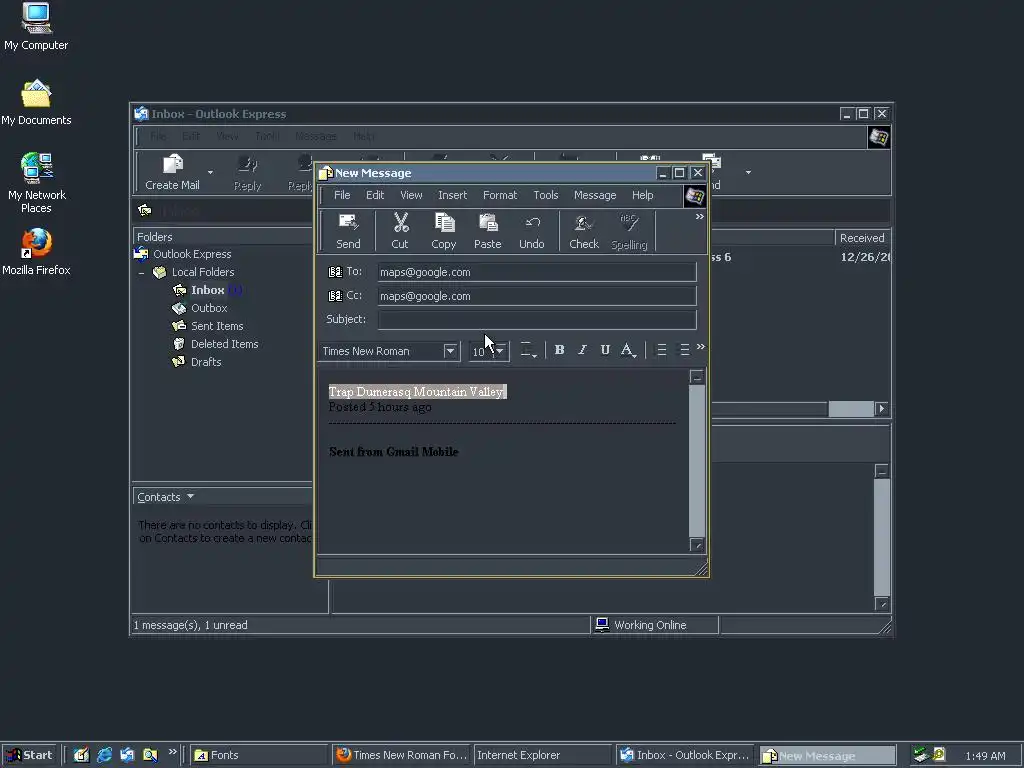
Task: Open paragraph style dropdown
Action: tap(528, 350)
